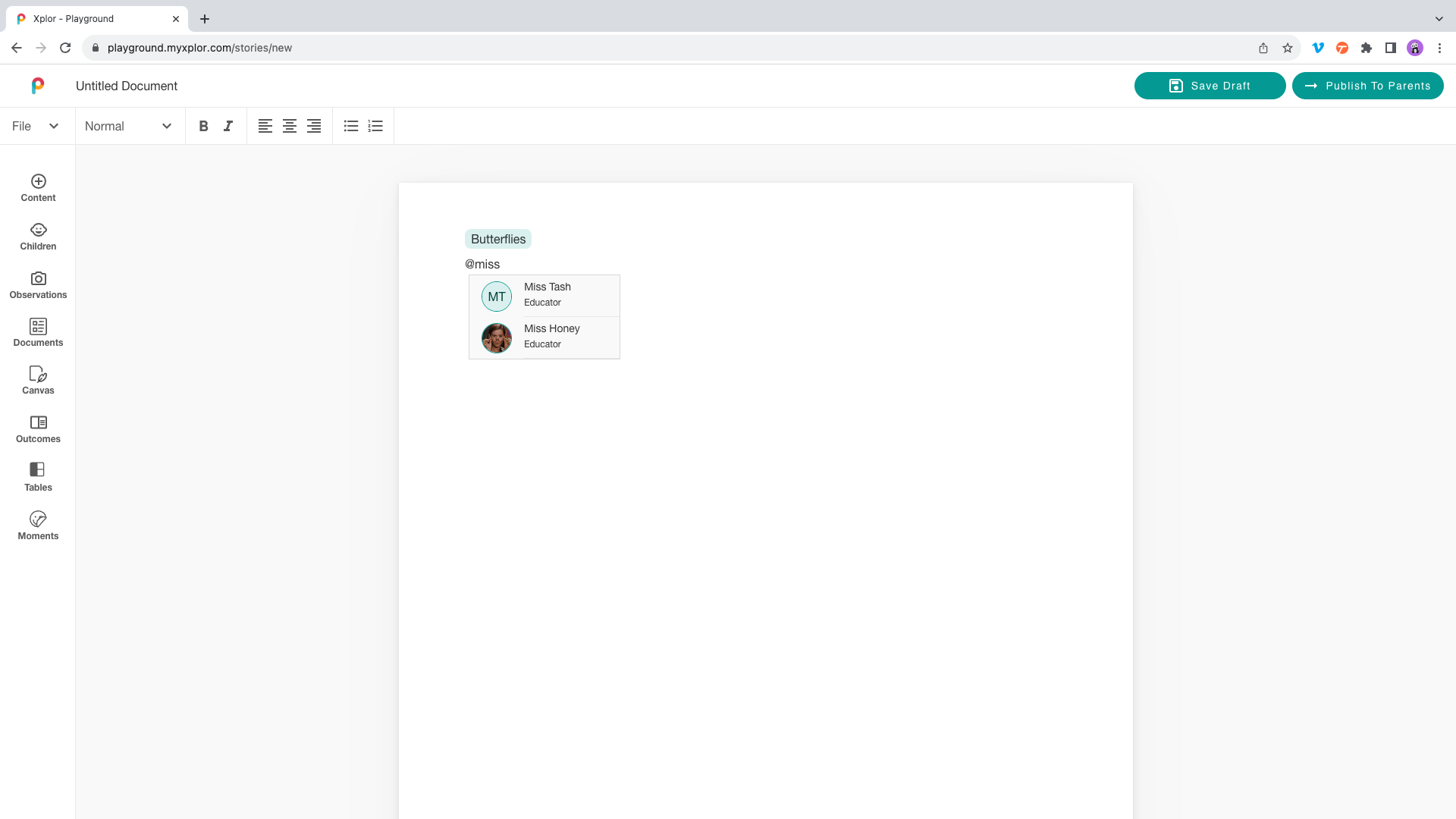Image resolution: width=1456 pixels, height=819 pixels.
Task: Open the Outcomes sidebar panel
Action: pos(38,429)
